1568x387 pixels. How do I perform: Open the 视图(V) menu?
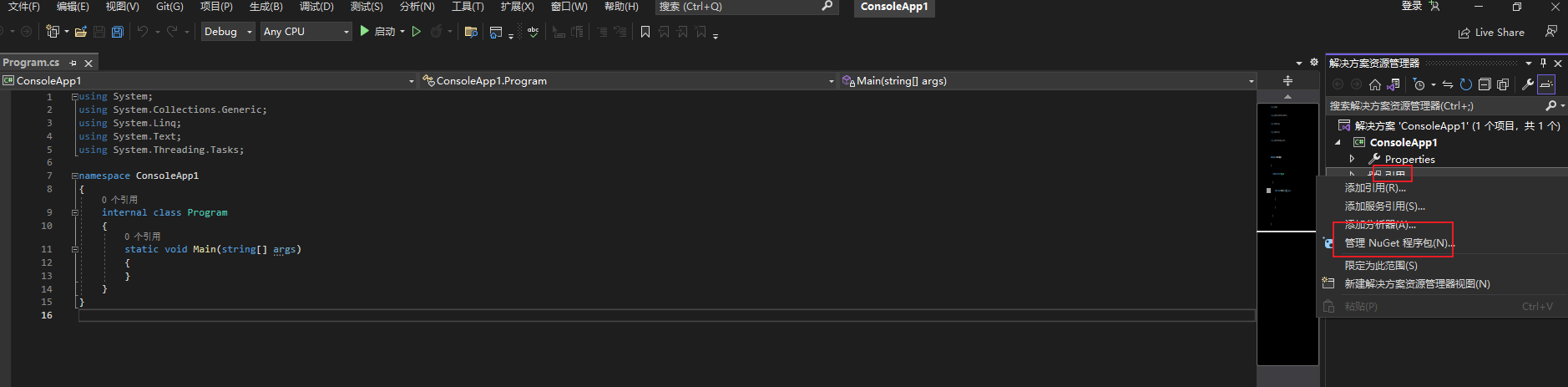(x=122, y=7)
